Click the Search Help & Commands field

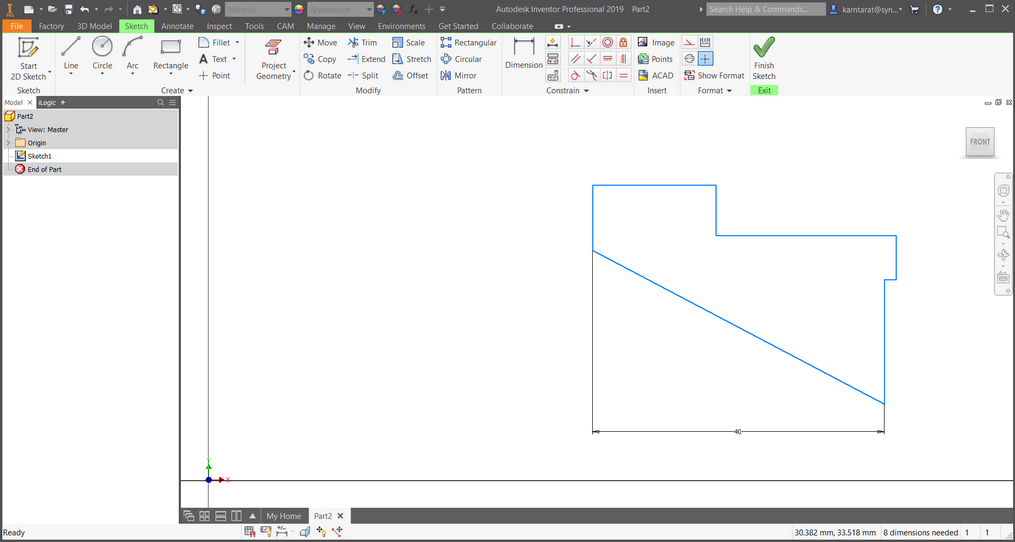coord(766,10)
